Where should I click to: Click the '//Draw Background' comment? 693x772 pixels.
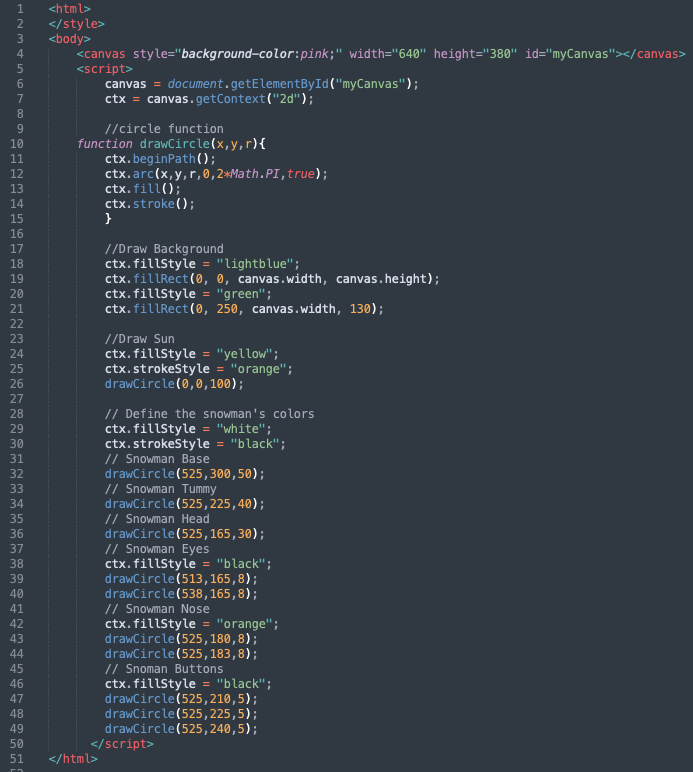click(x=164, y=249)
